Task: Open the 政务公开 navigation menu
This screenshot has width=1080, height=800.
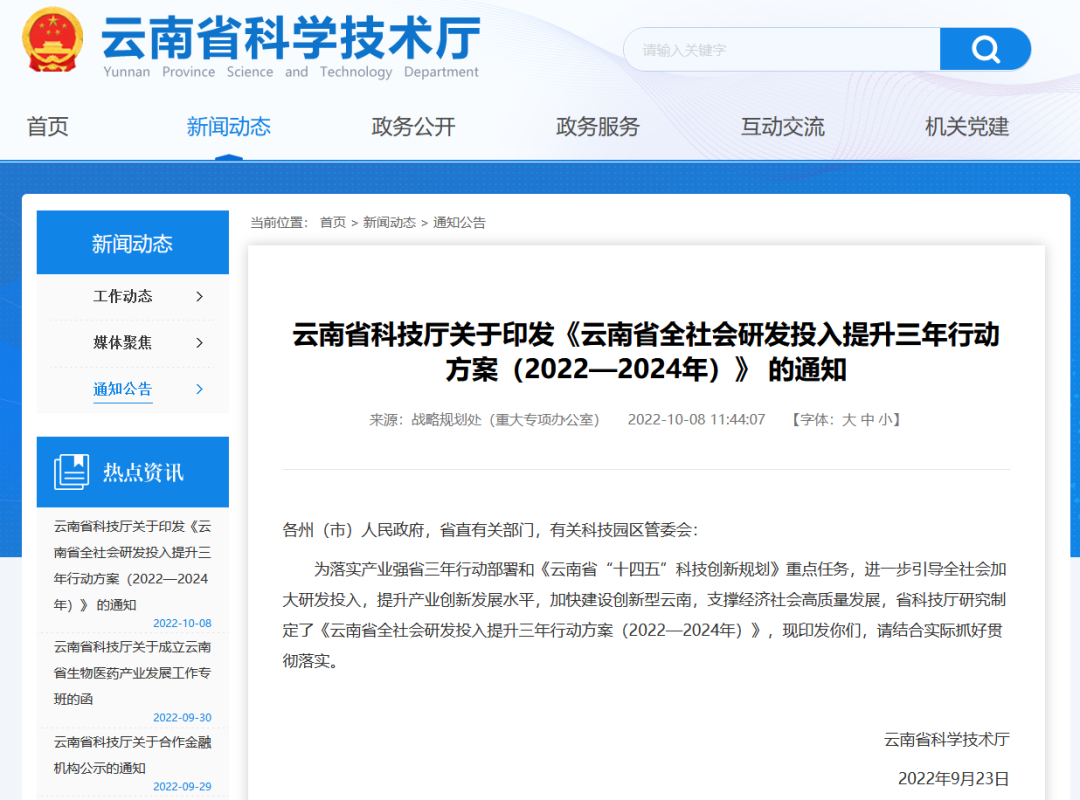Action: click(x=413, y=127)
